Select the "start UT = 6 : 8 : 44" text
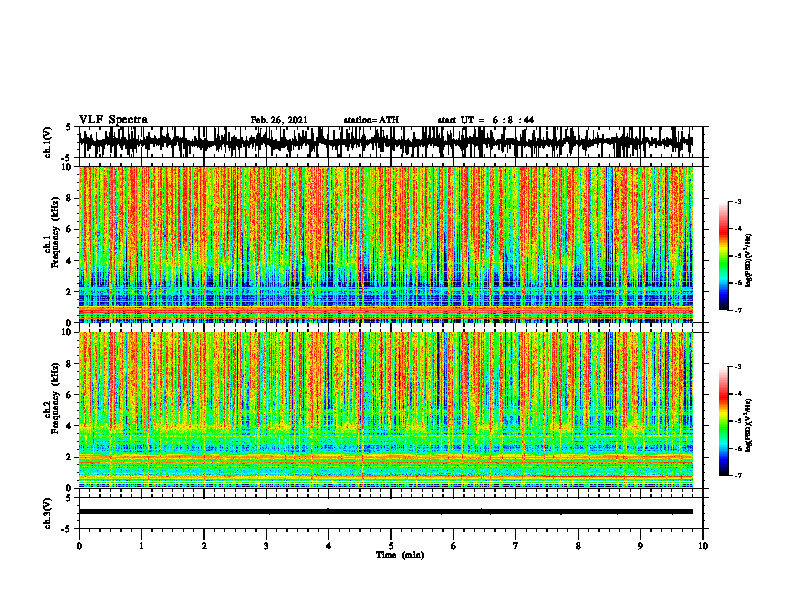Viewport: 792px width, 612px height. point(485,120)
